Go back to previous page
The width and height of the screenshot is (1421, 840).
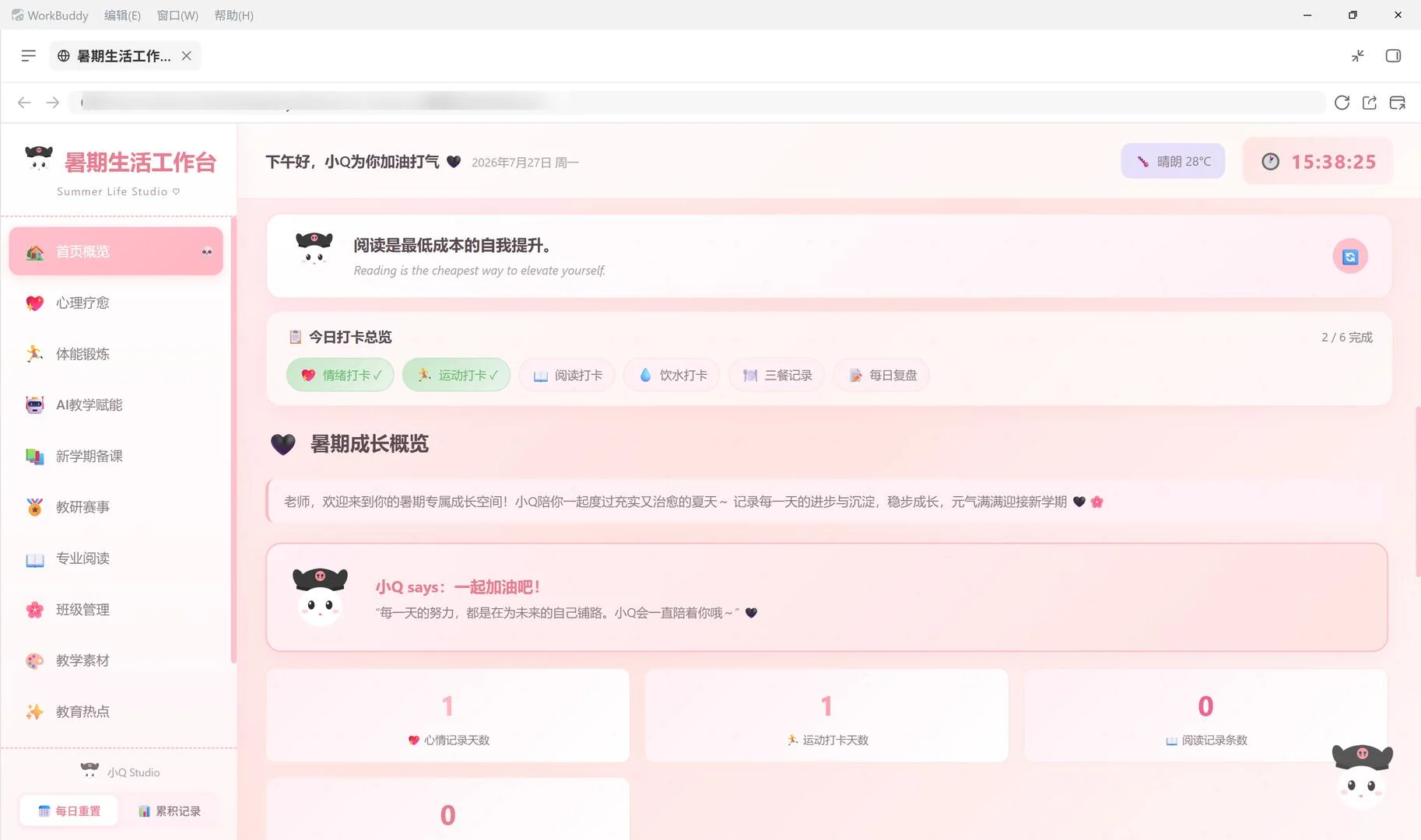pyautogui.click(x=24, y=103)
